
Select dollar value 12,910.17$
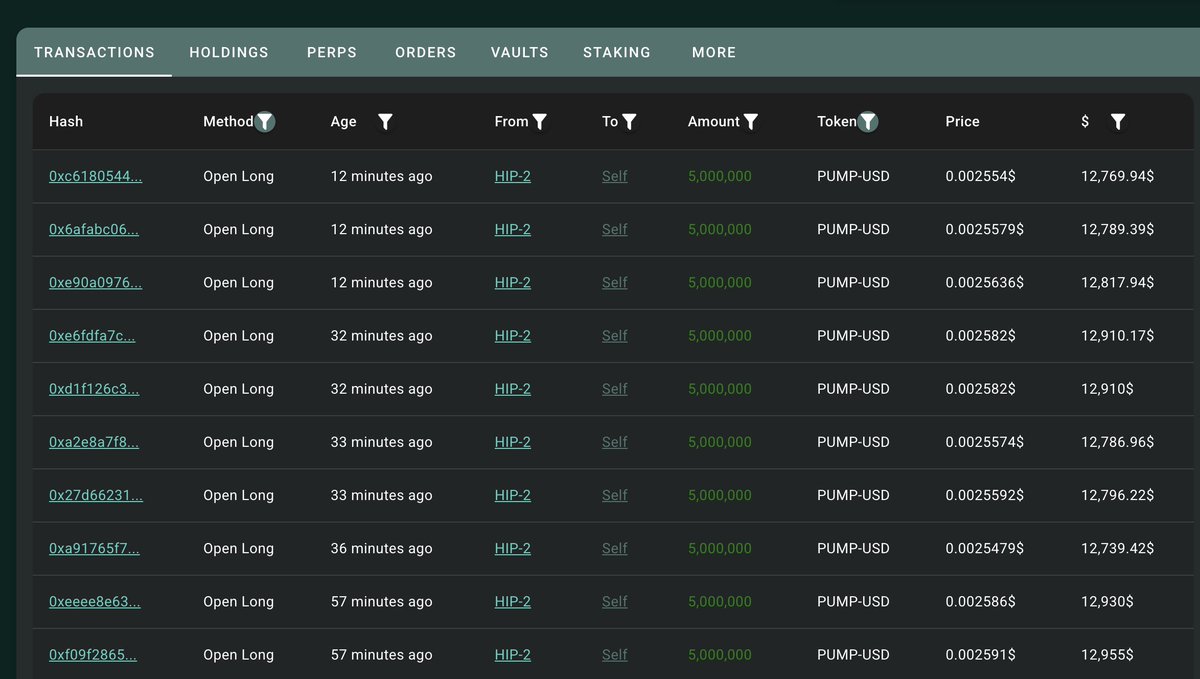click(x=1117, y=336)
